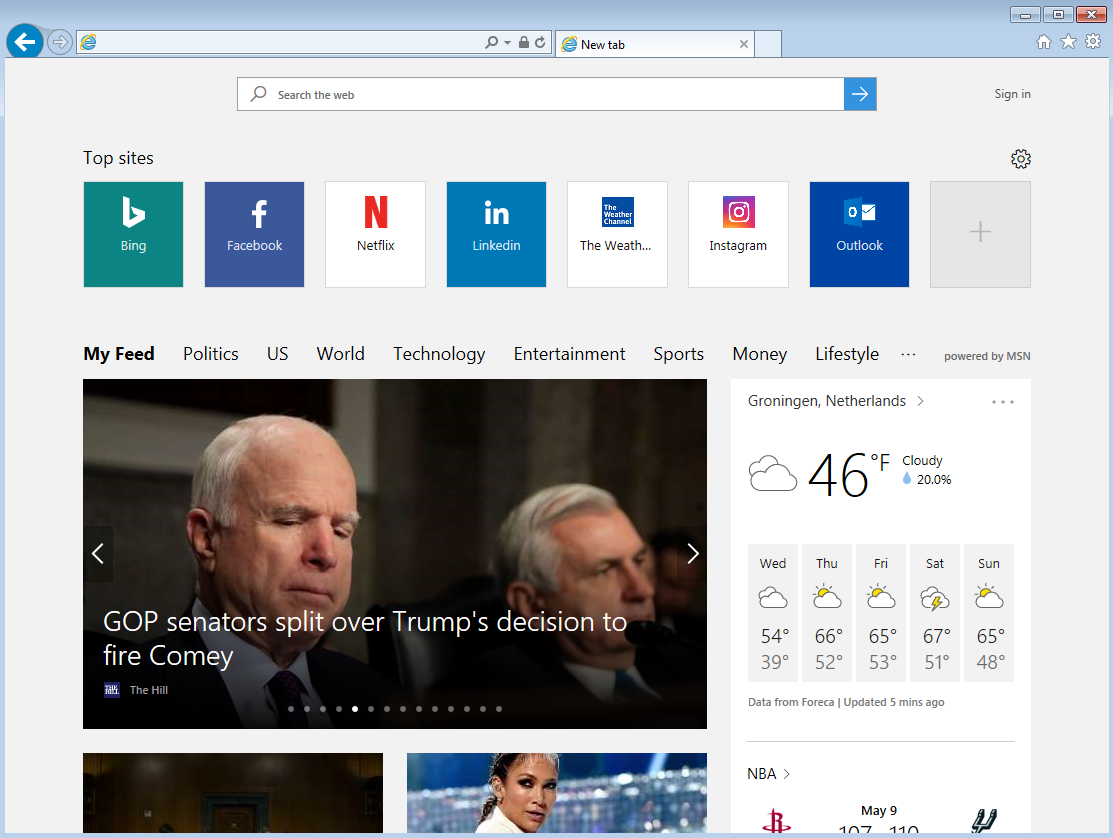This screenshot has height=838, width=1113.
Task: Click the browser back arrow button
Action: coord(25,42)
